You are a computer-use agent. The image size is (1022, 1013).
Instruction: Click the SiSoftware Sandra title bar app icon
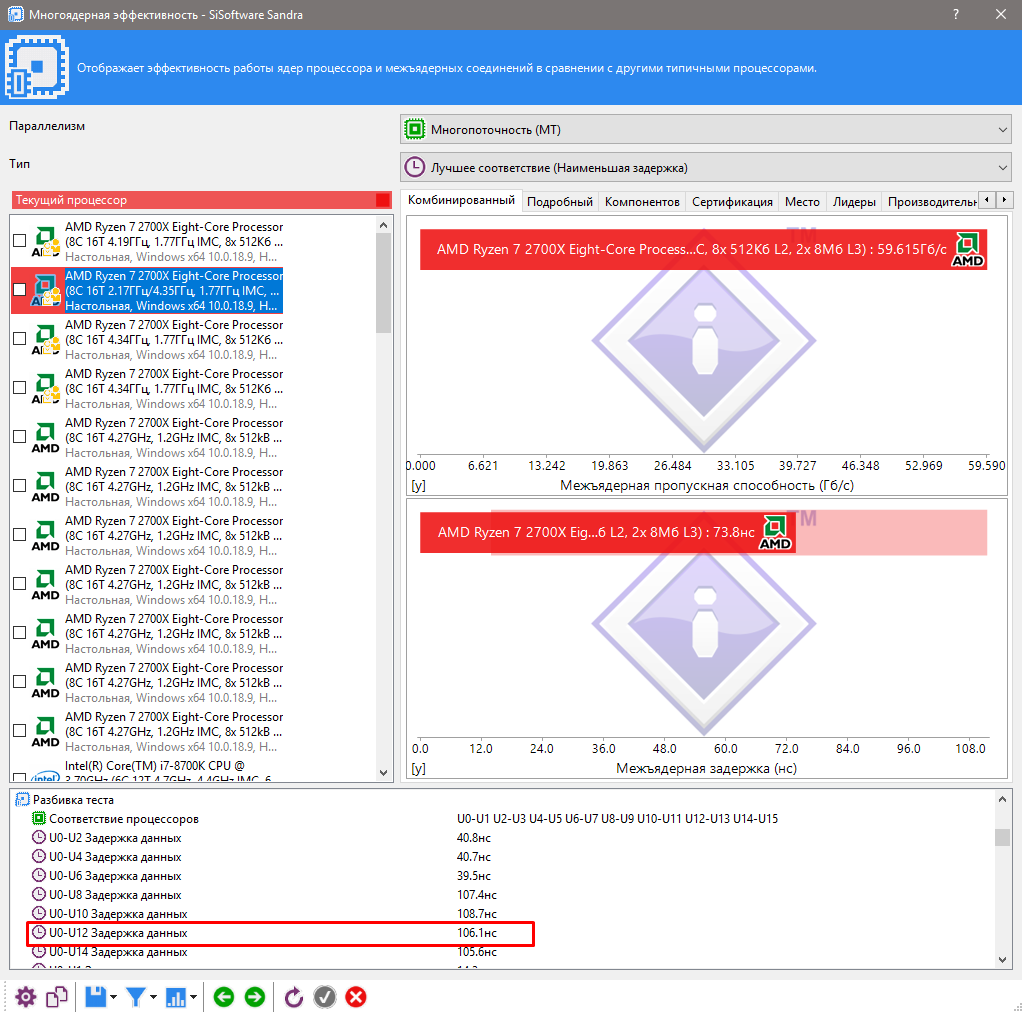[15, 14]
